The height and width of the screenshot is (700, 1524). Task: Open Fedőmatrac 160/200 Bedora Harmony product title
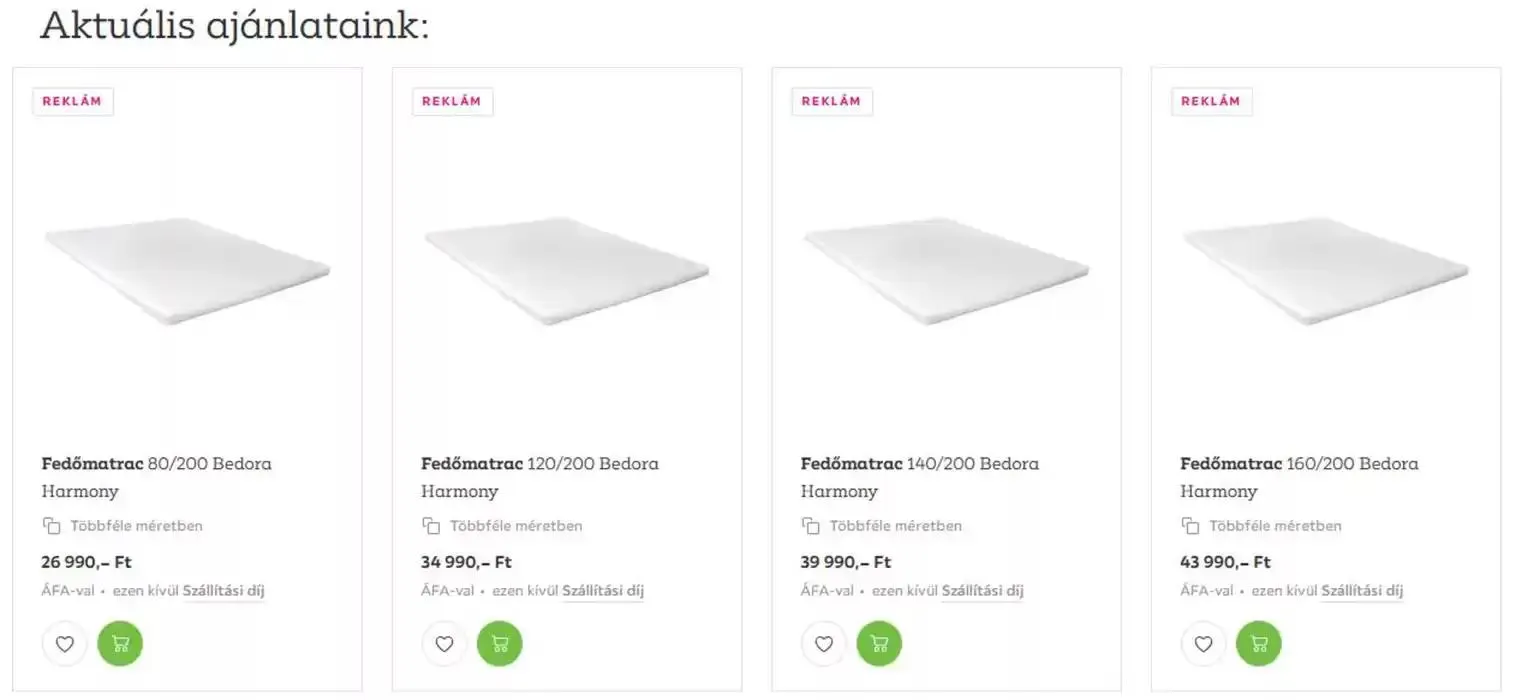click(x=1298, y=477)
